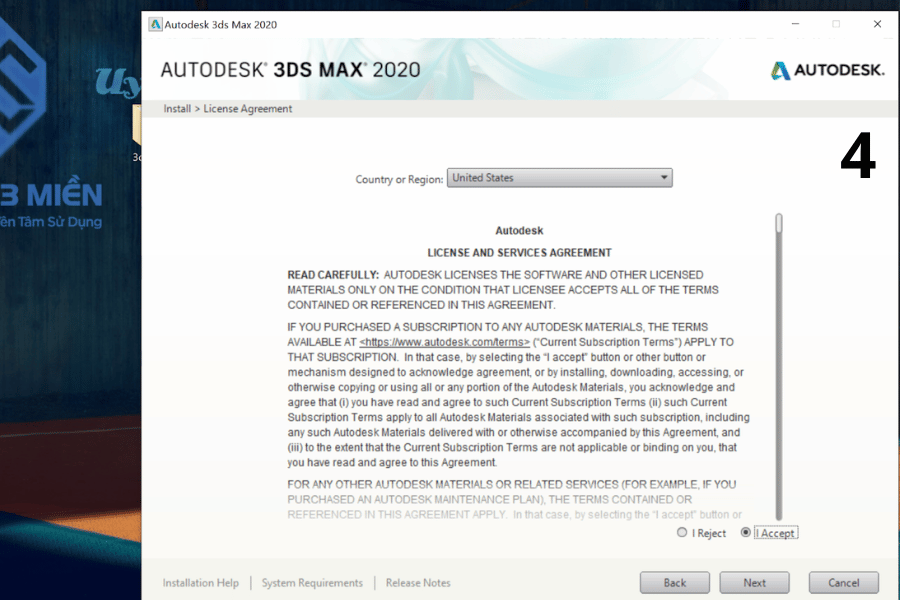Click the 3ds Max icon in title bar
The width and height of the screenshot is (900, 600).
point(155,24)
